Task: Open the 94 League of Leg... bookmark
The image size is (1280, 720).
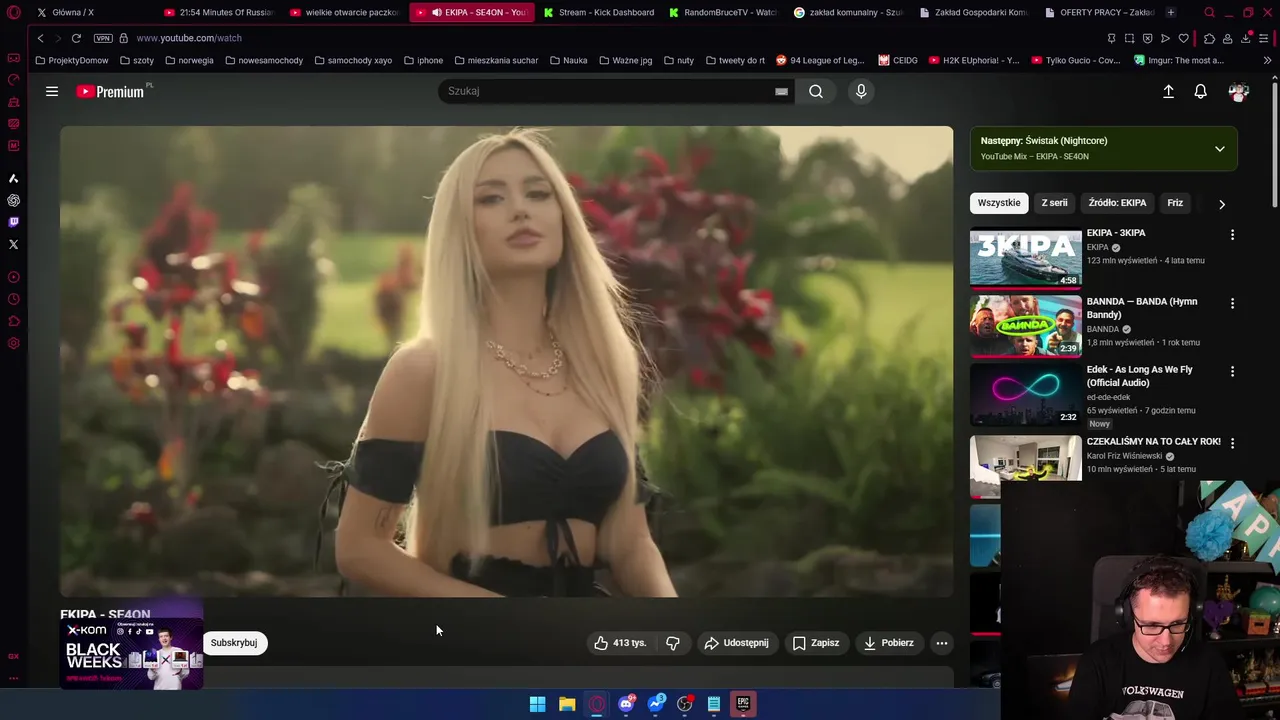Action: click(820, 60)
